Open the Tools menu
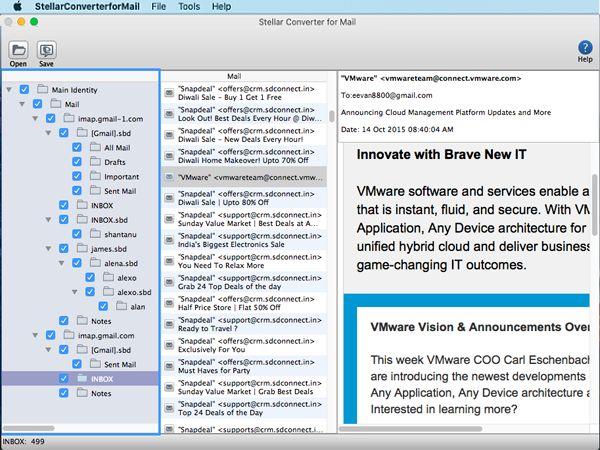 189,7
